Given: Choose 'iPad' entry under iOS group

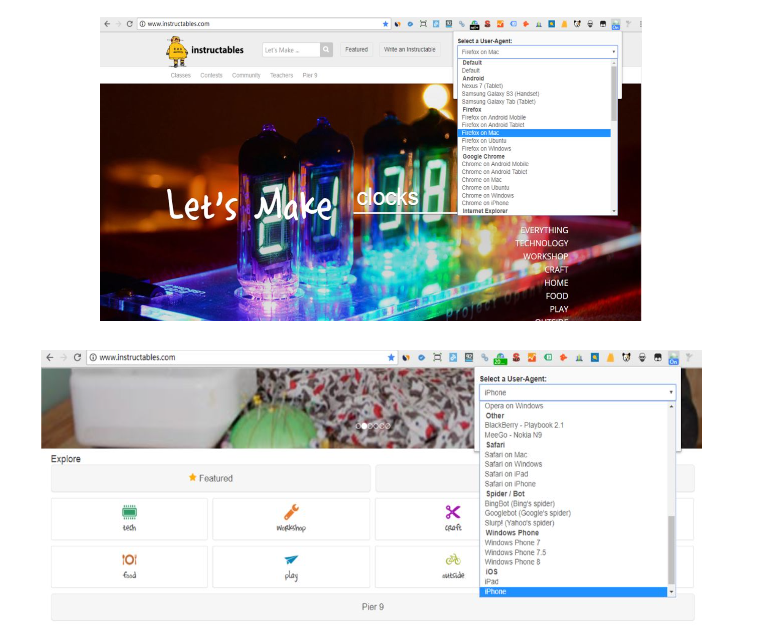Looking at the screenshot, I should click(491, 582).
